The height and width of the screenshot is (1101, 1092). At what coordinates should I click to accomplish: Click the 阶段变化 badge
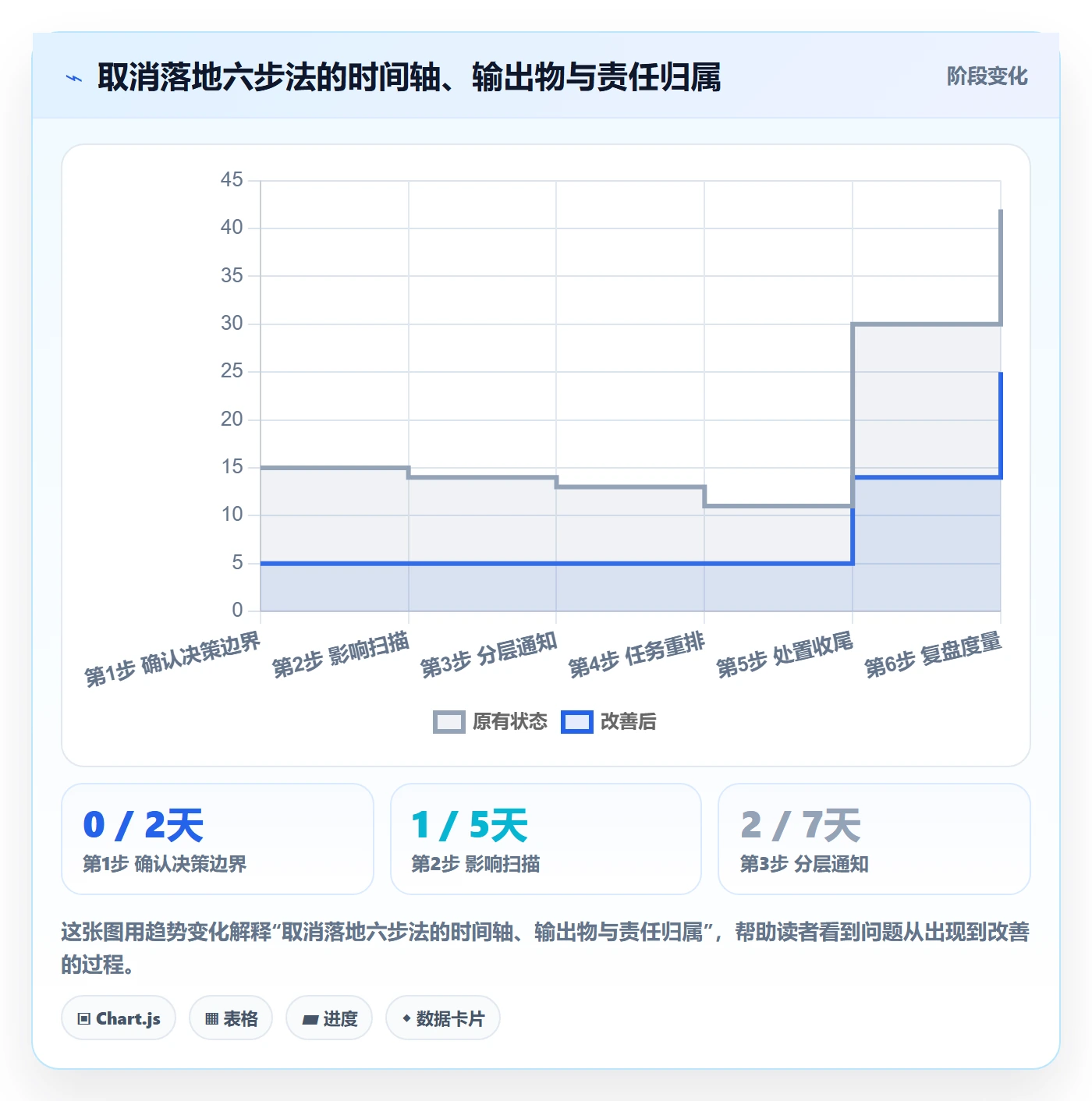coord(987,76)
